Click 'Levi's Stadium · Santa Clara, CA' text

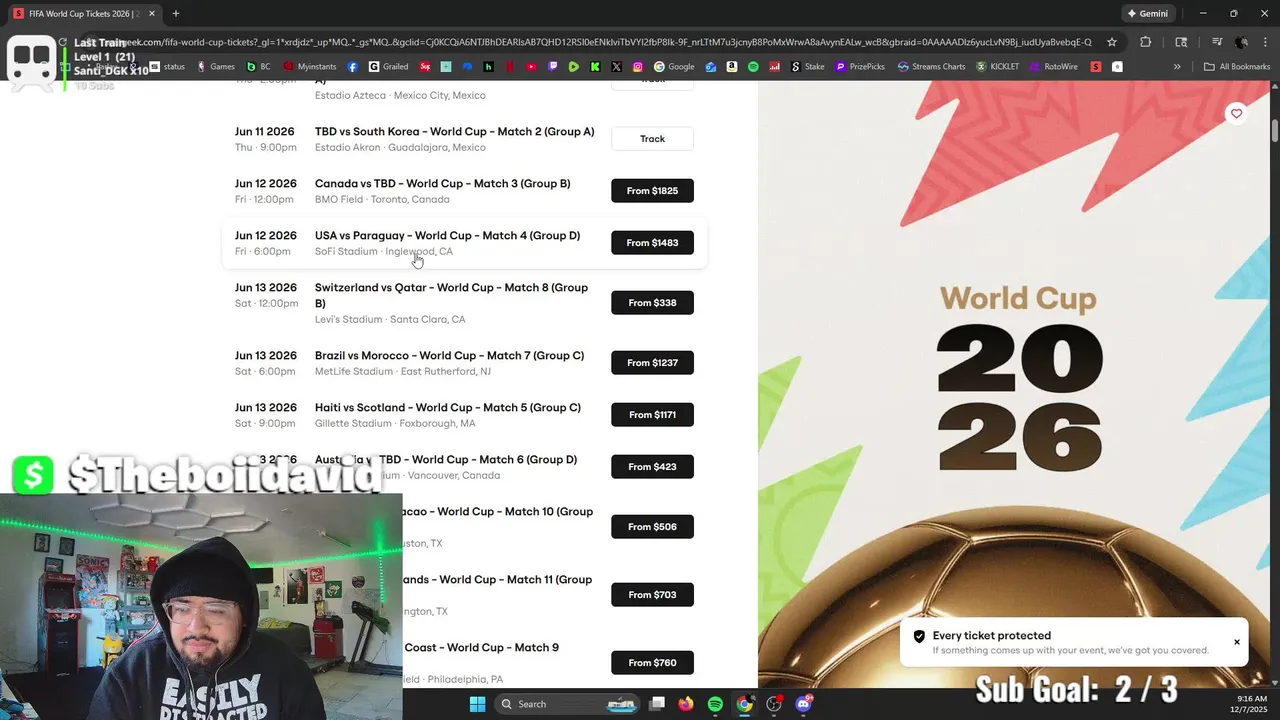click(390, 320)
